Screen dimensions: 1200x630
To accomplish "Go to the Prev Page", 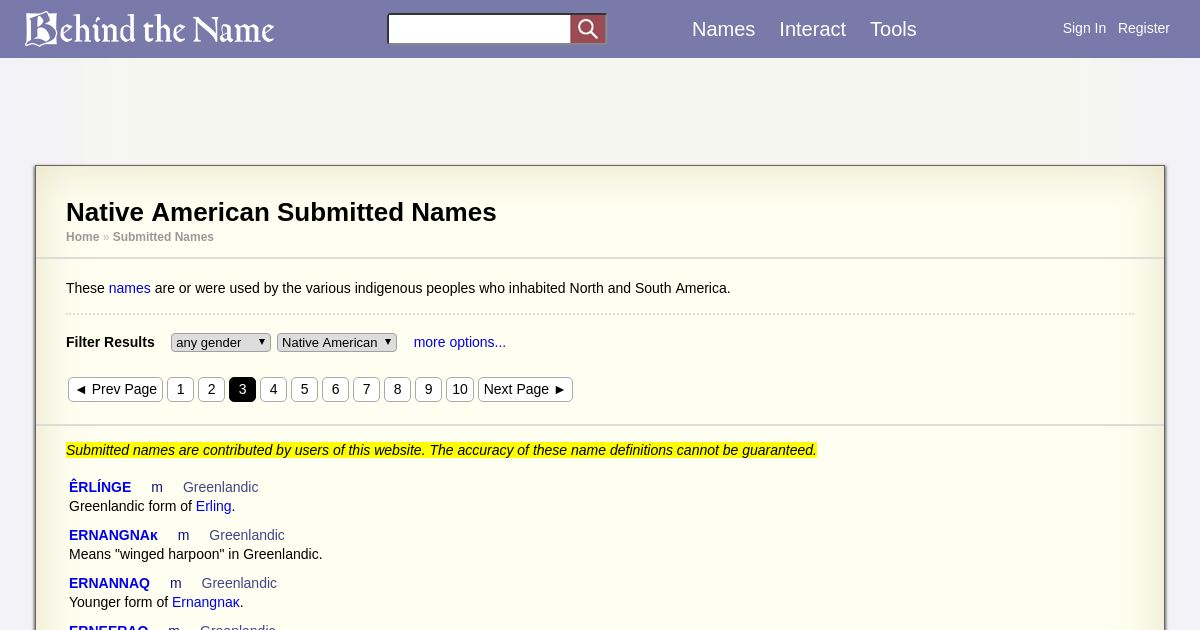I will 115,389.
